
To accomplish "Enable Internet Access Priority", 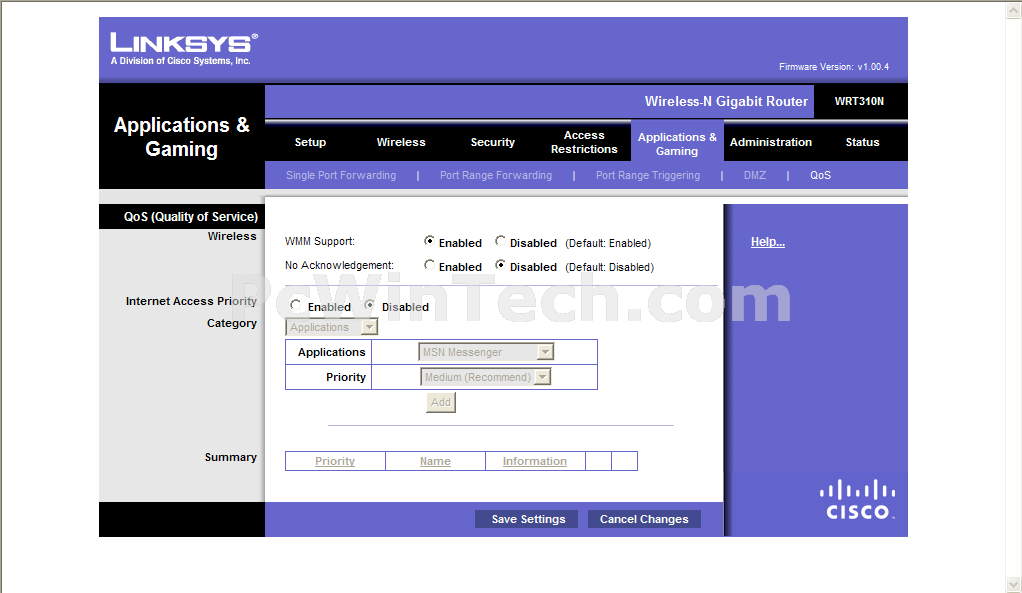I will [x=296, y=305].
